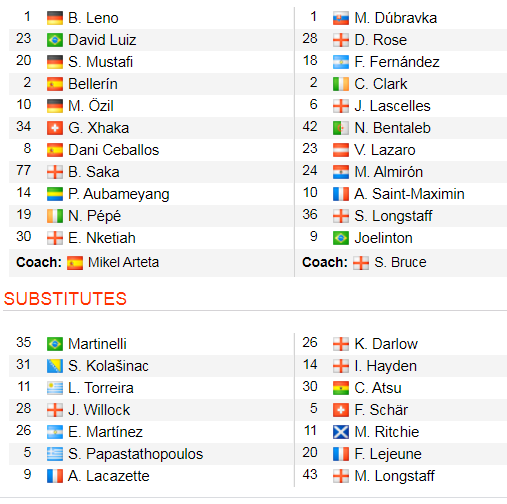Open A. Saint-Maximin player link
The image size is (507, 504).
[409, 194]
